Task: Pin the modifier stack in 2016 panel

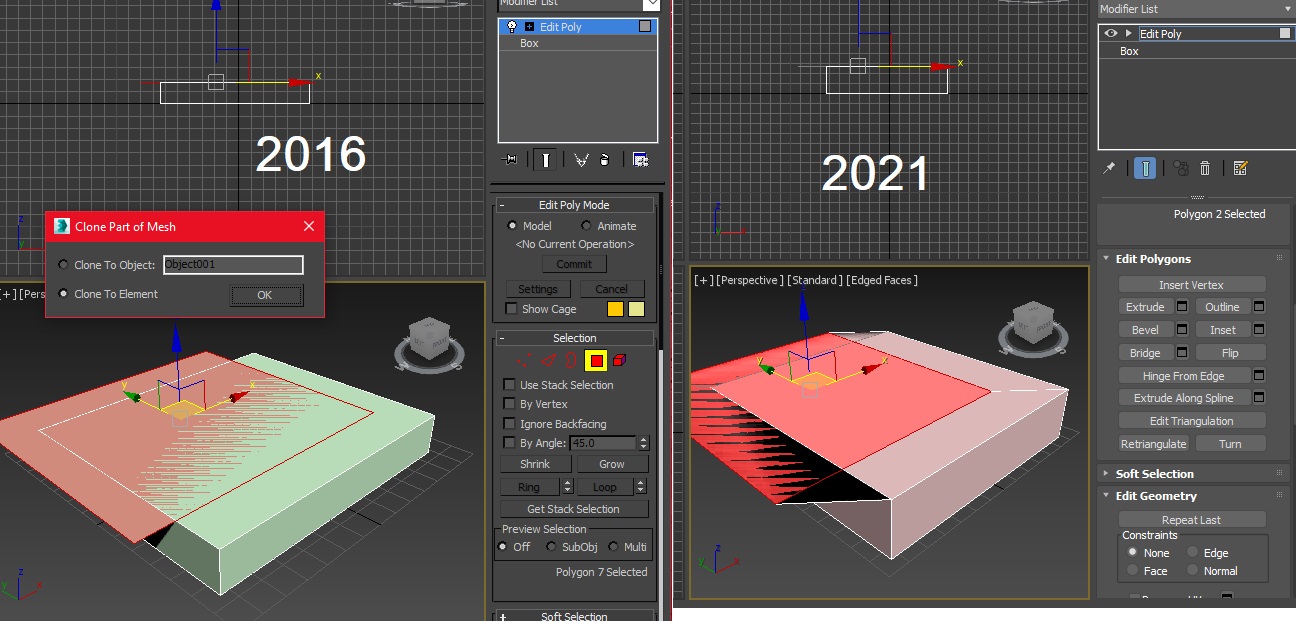Action: pos(511,160)
